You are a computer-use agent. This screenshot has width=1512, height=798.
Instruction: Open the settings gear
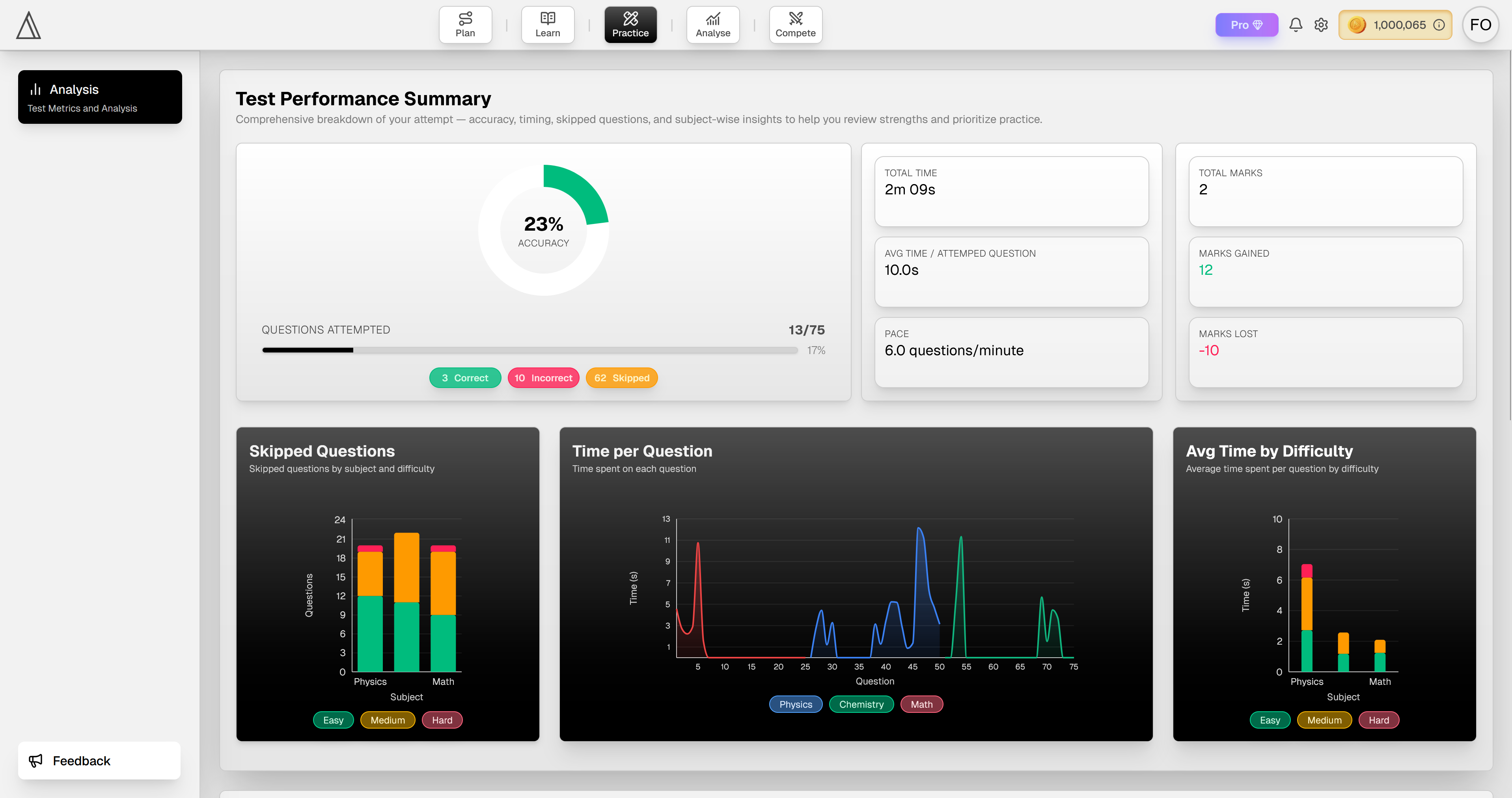1321,25
